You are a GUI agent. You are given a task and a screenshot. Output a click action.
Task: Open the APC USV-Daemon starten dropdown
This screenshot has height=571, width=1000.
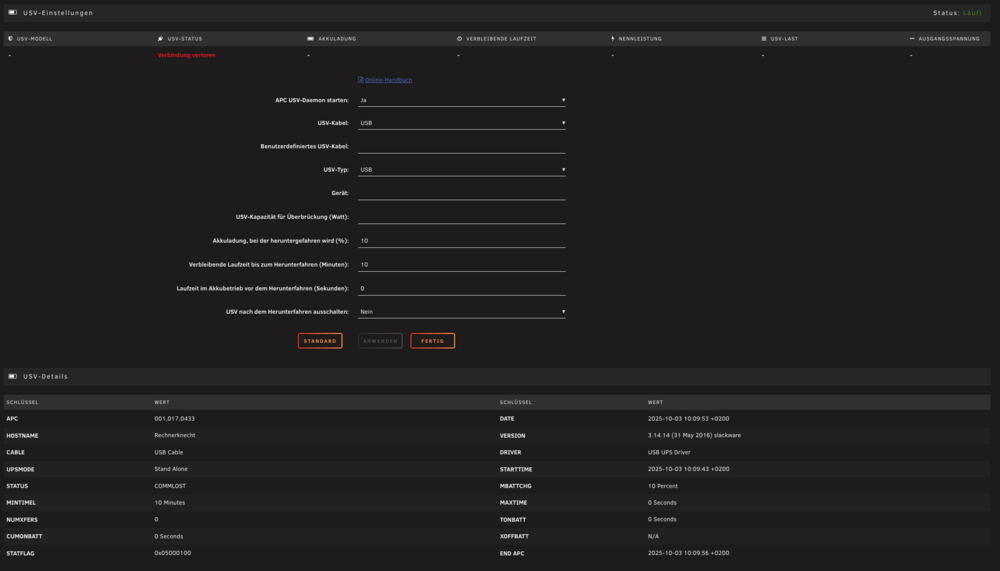coord(462,100)
